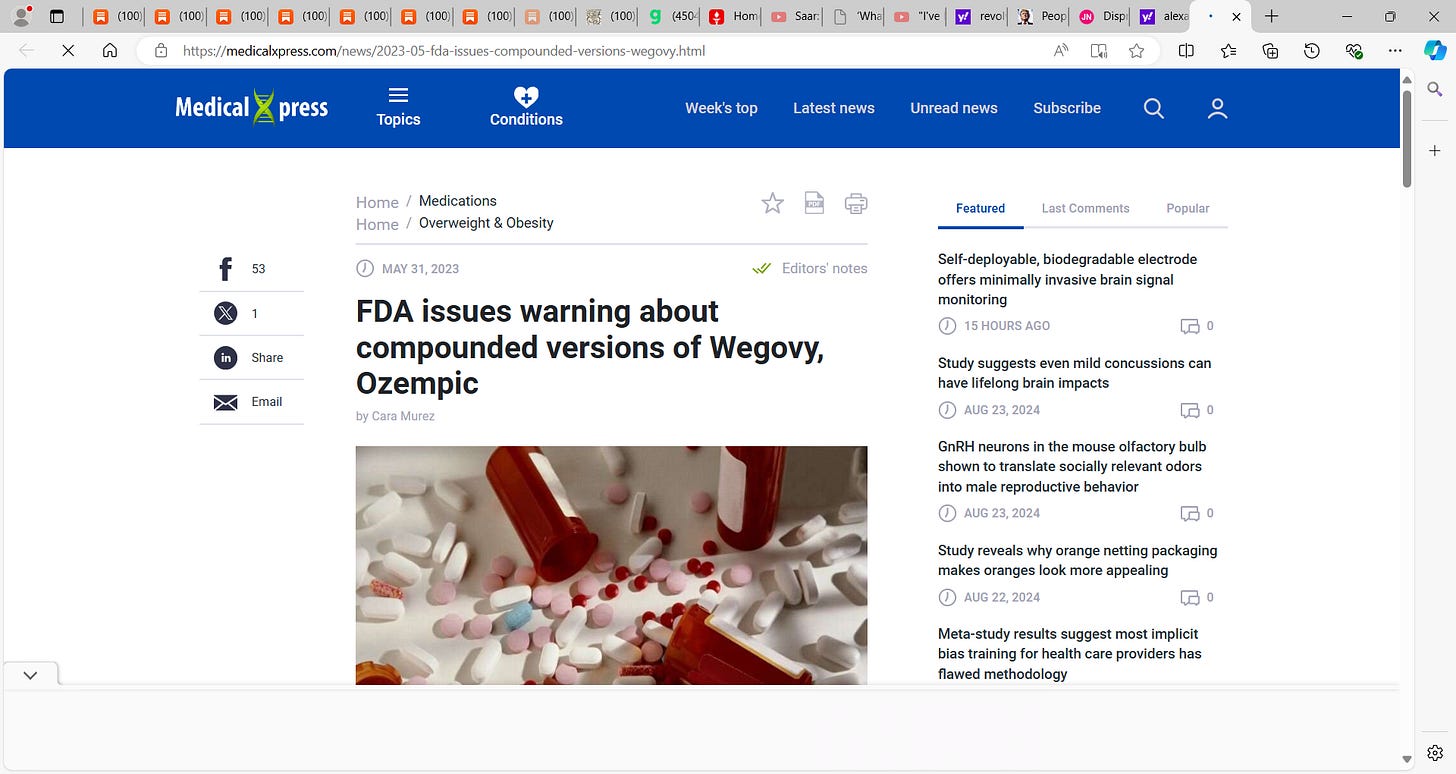Image resolution: width=1456 pixels, height=774 pixels.
Task: Open Latest news page
Action: pos(834,108)
